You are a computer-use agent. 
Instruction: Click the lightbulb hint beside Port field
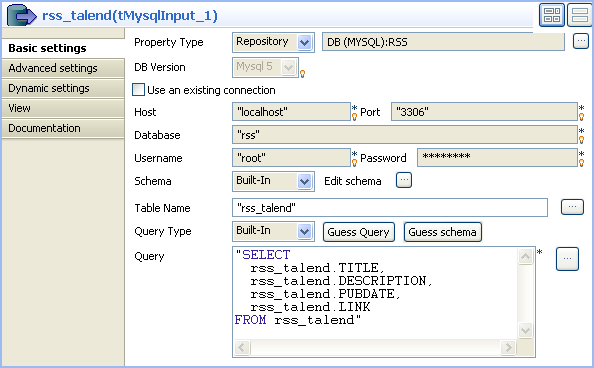tap(581, 117)
